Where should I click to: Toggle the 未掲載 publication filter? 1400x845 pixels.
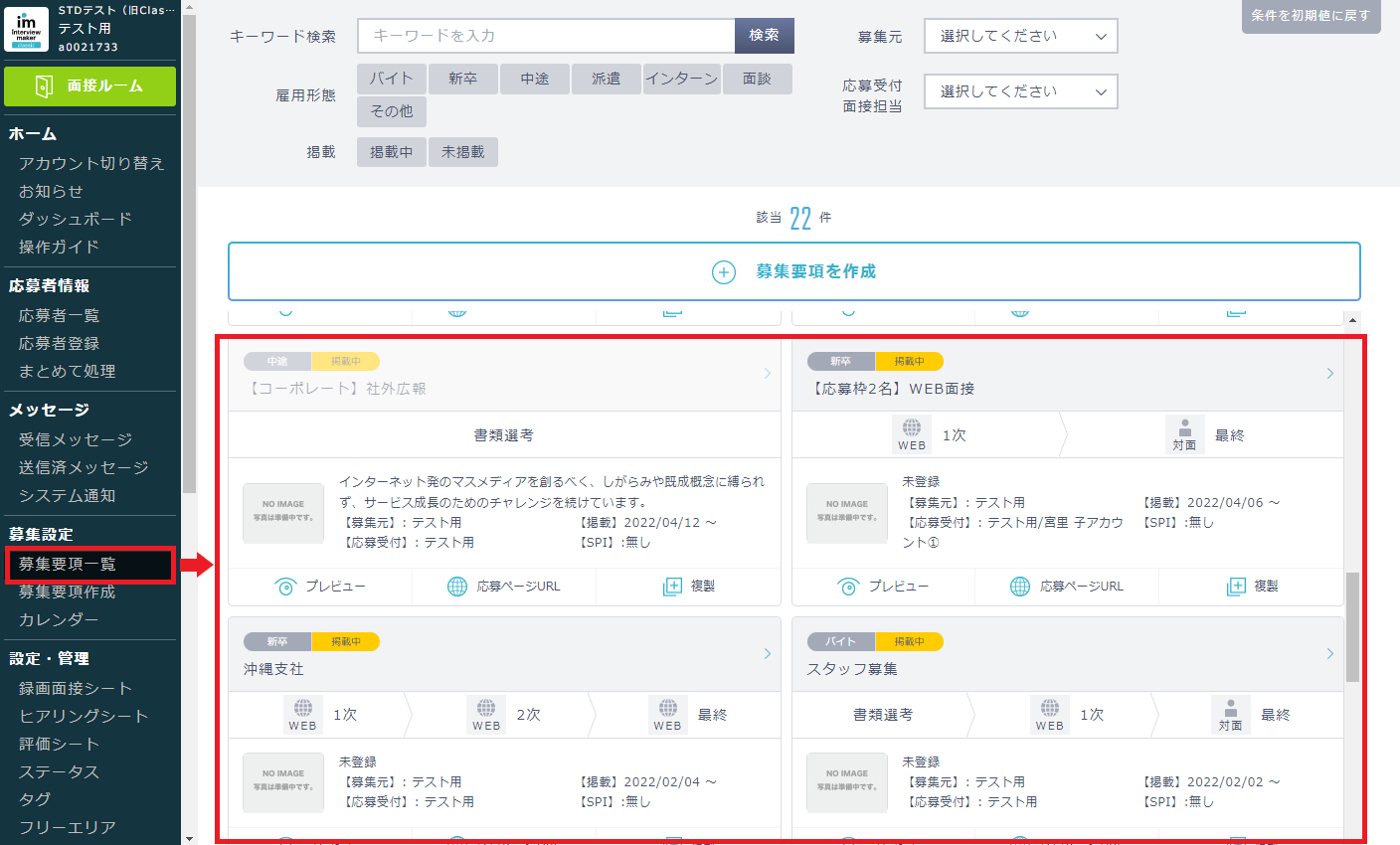pyautogui.click(x=463, y=152)
